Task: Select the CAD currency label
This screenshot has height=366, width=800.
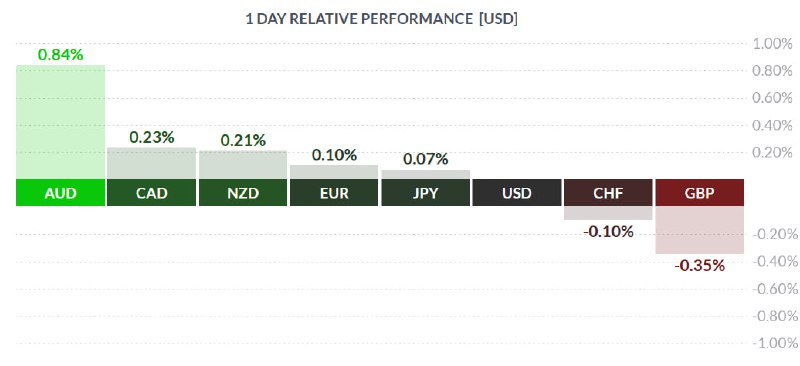Action: pos(152,193)
